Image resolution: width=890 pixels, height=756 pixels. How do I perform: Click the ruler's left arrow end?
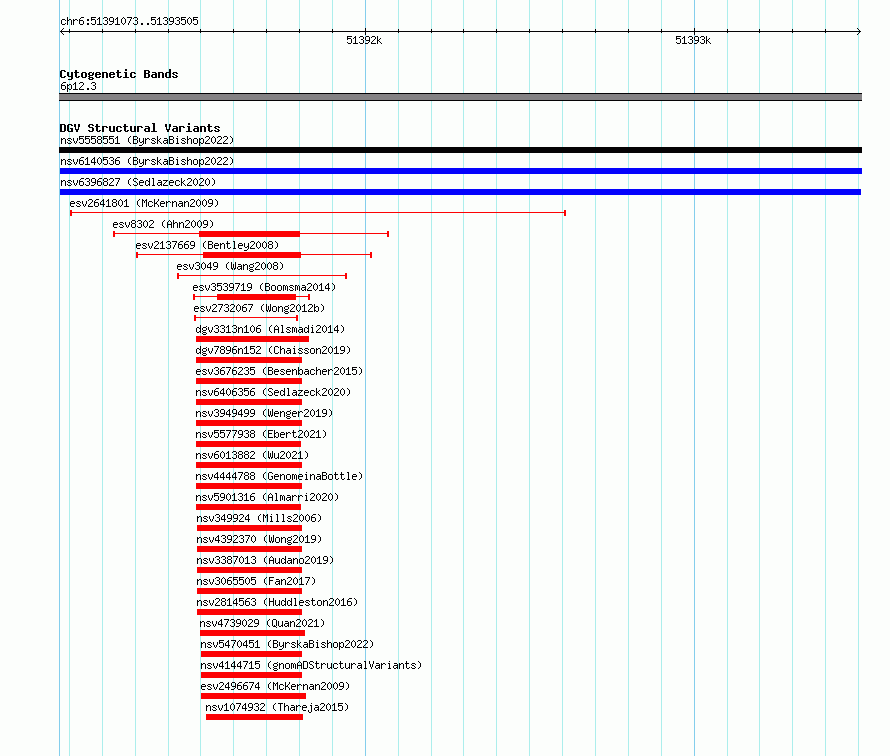[x=63, y=32]
